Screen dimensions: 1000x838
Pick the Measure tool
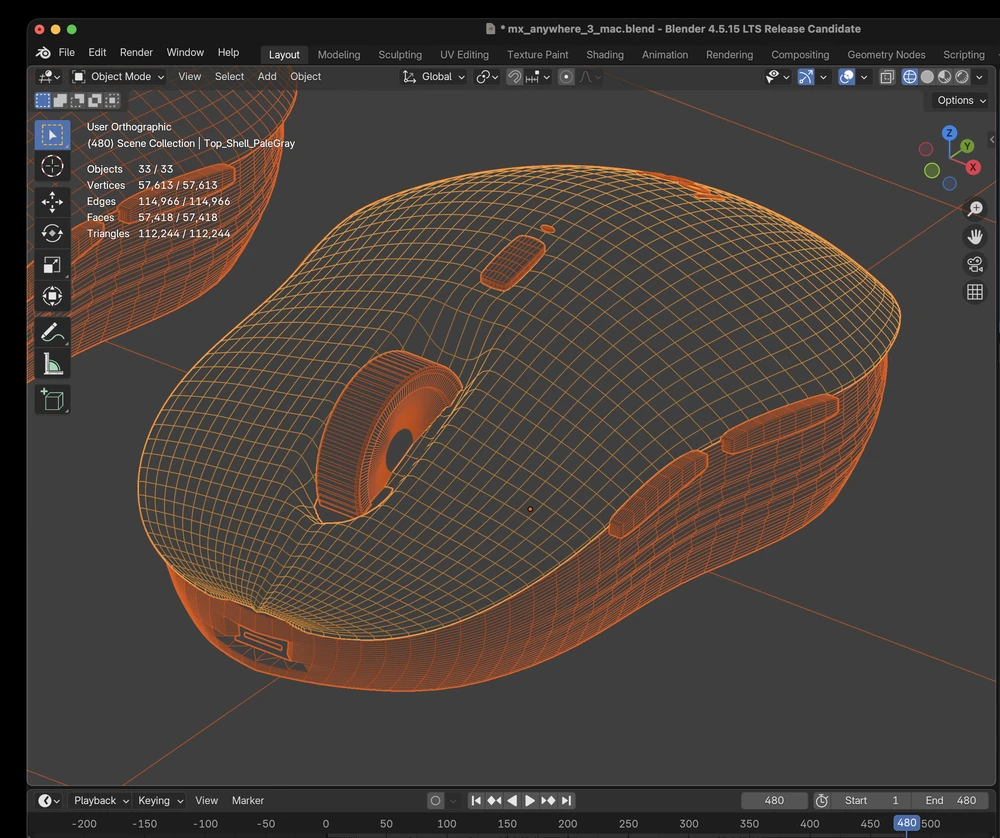point(52,364)
